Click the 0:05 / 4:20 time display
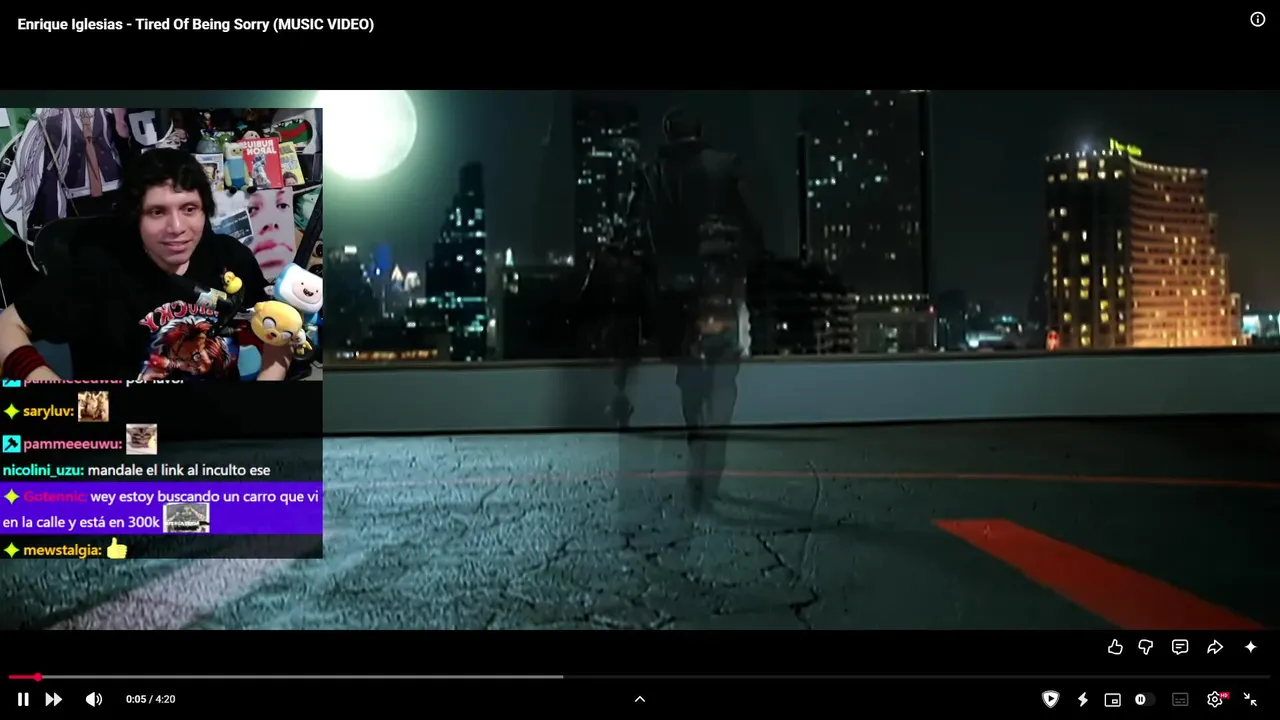 point(150,700)
